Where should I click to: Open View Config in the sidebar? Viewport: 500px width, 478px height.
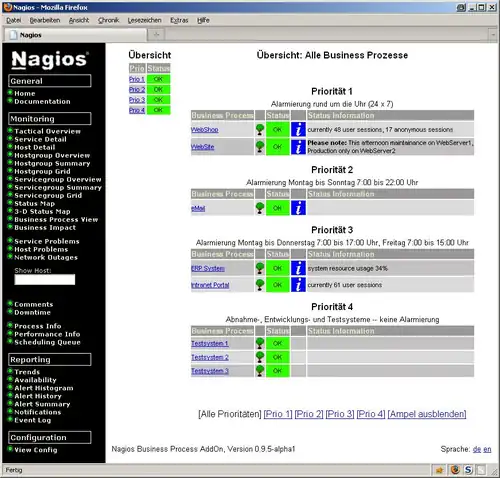[36, 450]
